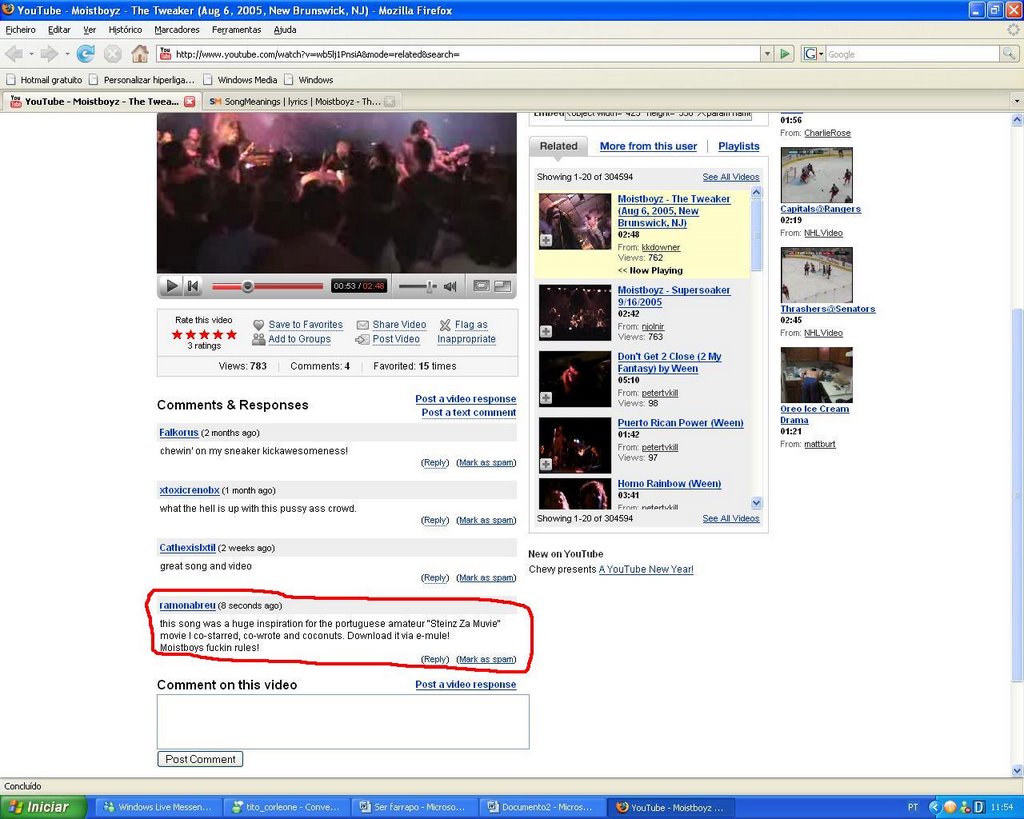Switch to Windows Live Messenger taskbar item
Screen dimensions: 1024x819
pos(157,807)
